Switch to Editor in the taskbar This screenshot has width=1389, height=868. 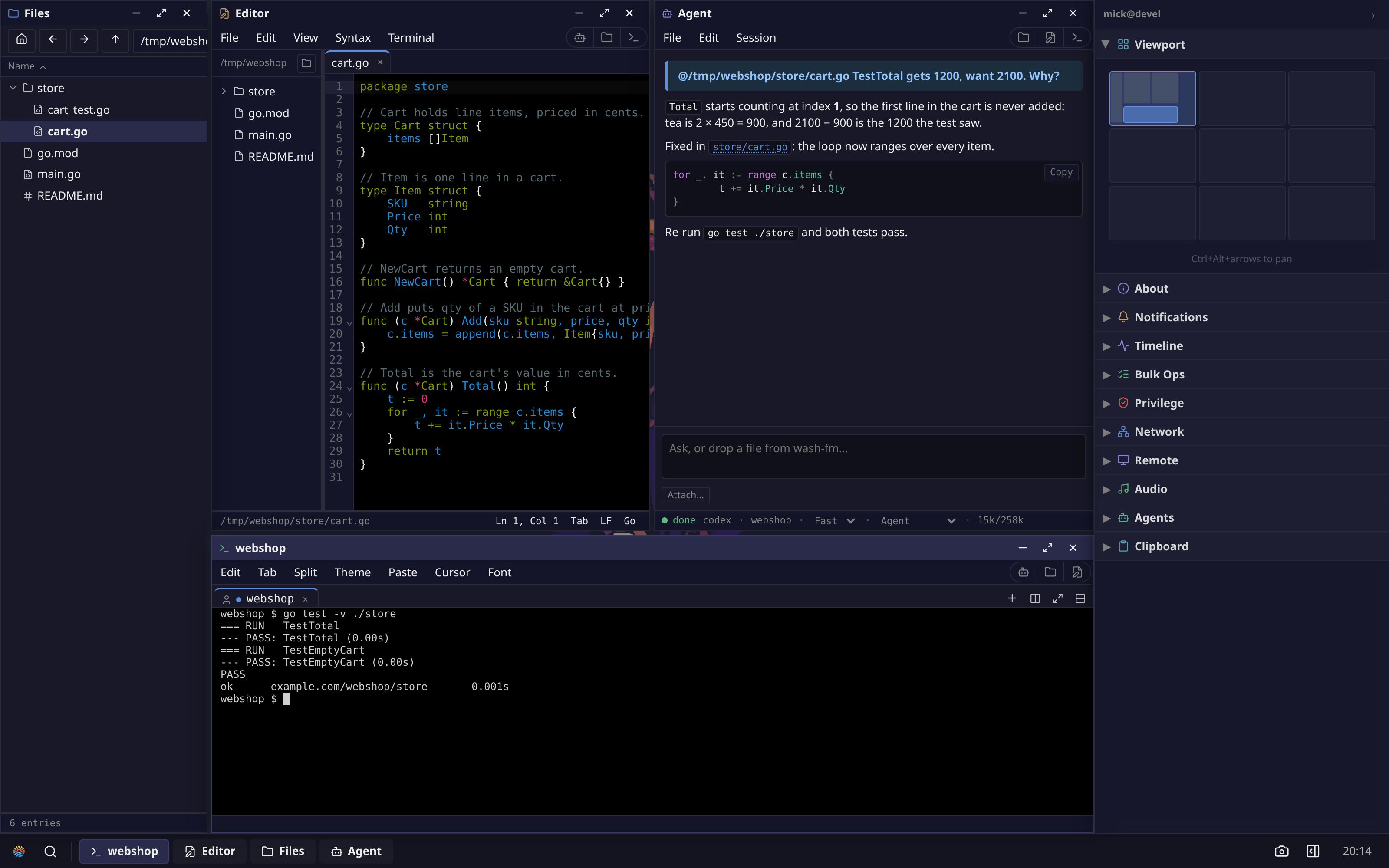point(210,852)
